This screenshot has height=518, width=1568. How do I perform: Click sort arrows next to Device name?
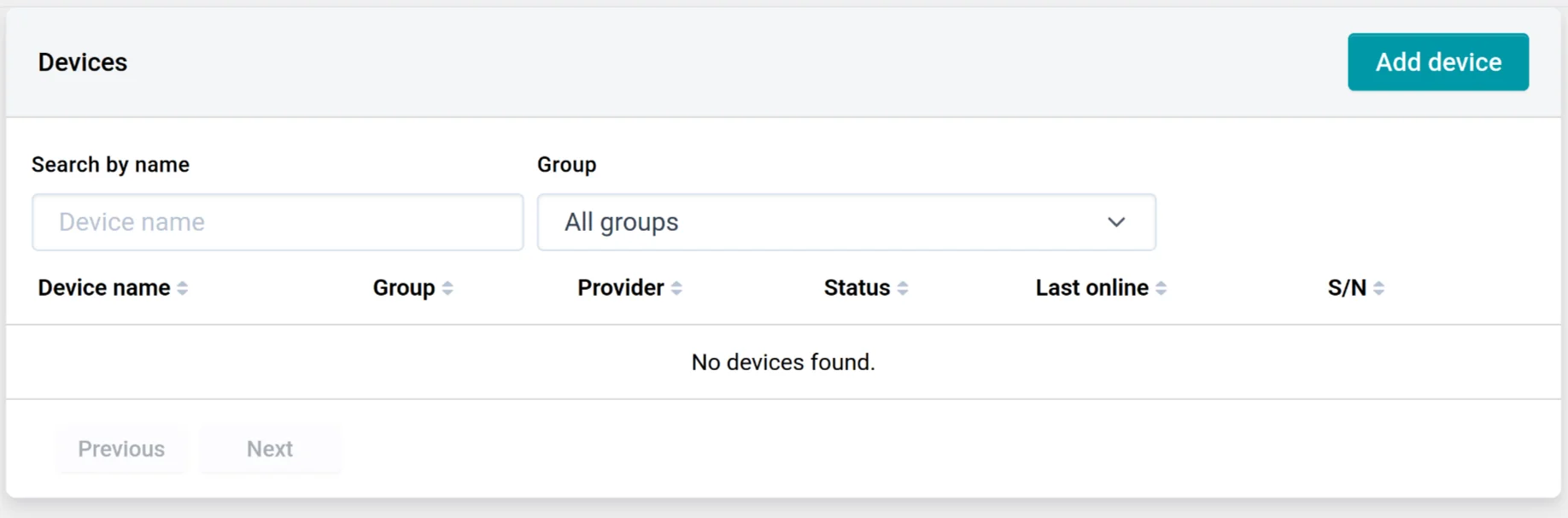coord(183,289)
